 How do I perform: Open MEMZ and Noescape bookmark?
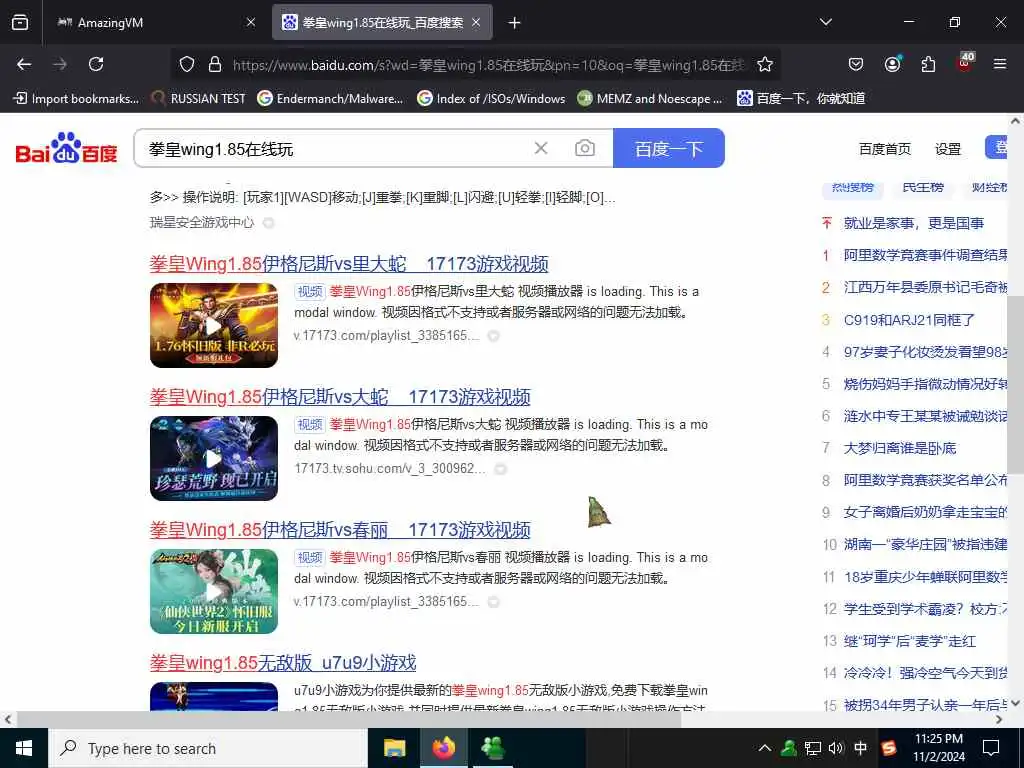650,99
